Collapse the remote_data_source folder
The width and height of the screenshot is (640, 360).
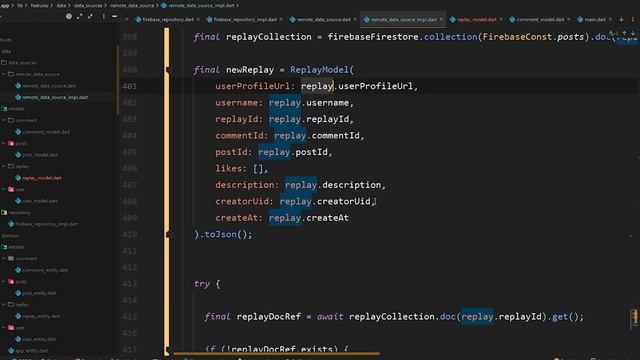tap(4, 74)
